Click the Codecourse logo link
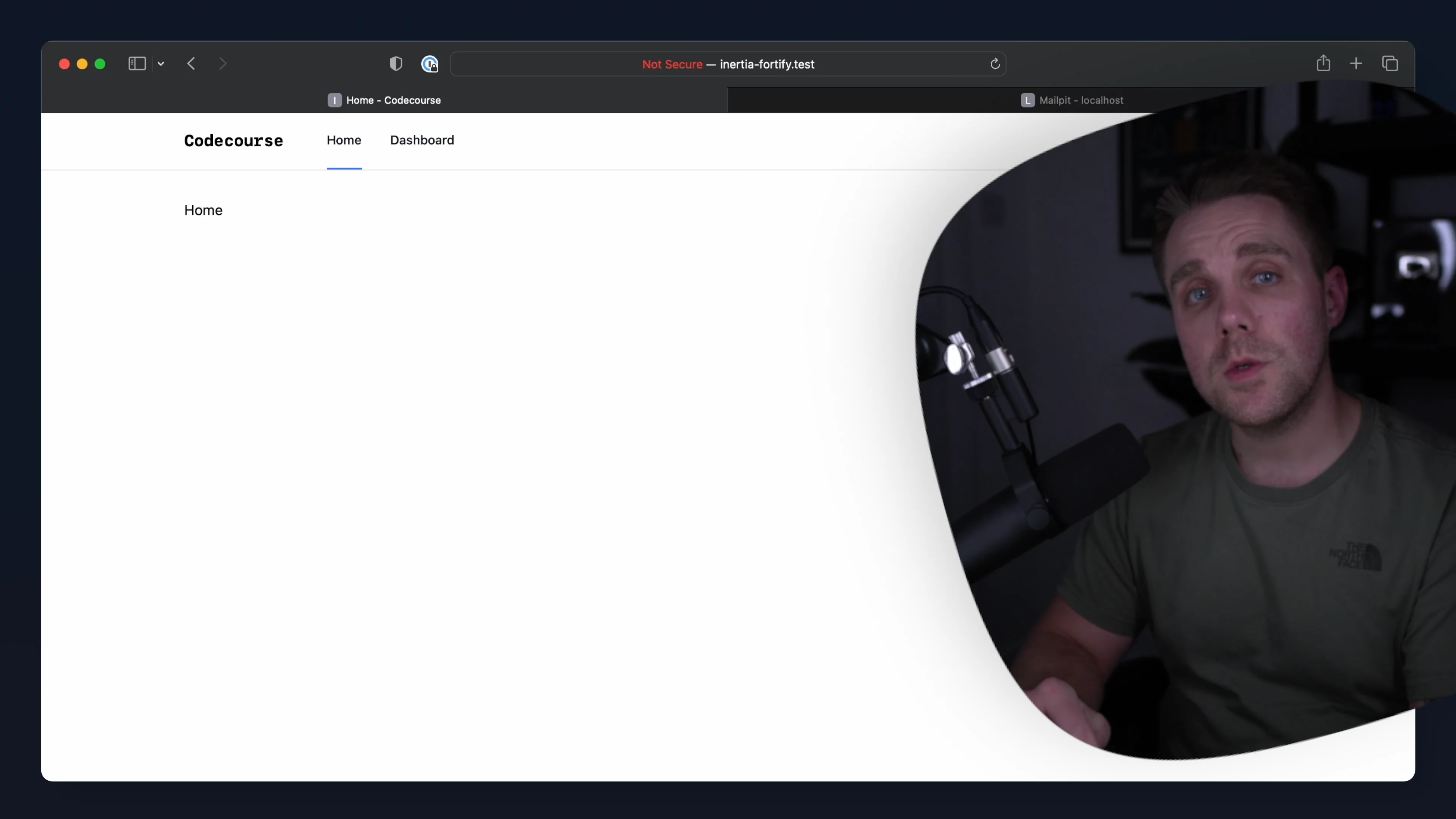 click(234, 141)
